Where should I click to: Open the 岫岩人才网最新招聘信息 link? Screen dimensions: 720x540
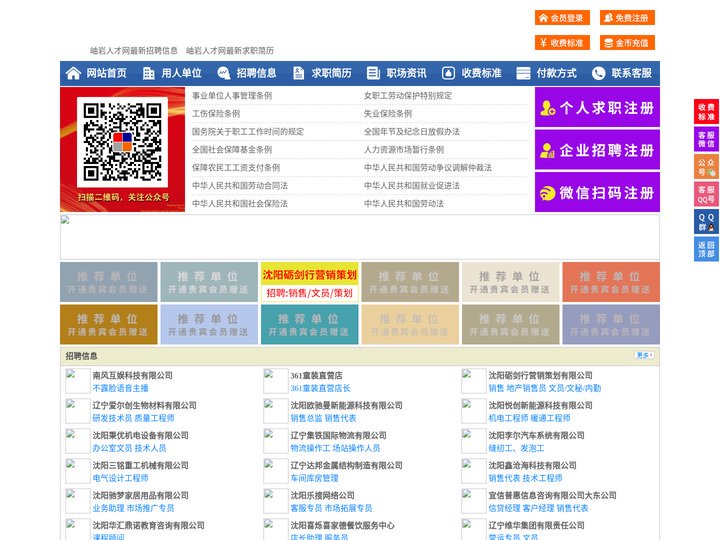(x=134, y=51)
